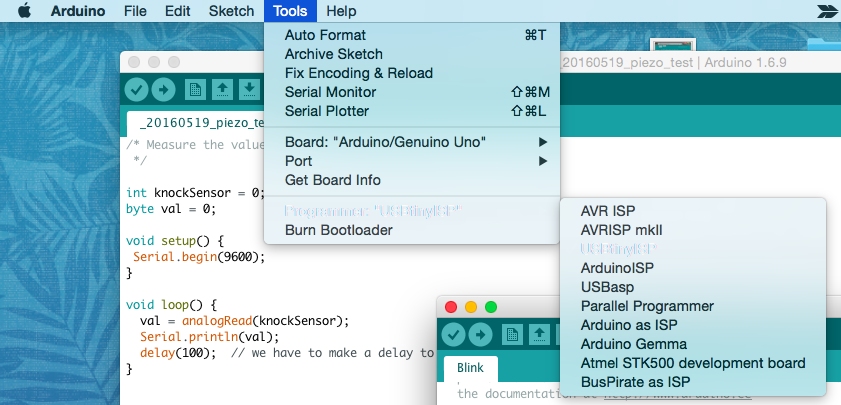Close the open Tools menu
This screenshot has height=405, width=841.
[x=290, y=11]
